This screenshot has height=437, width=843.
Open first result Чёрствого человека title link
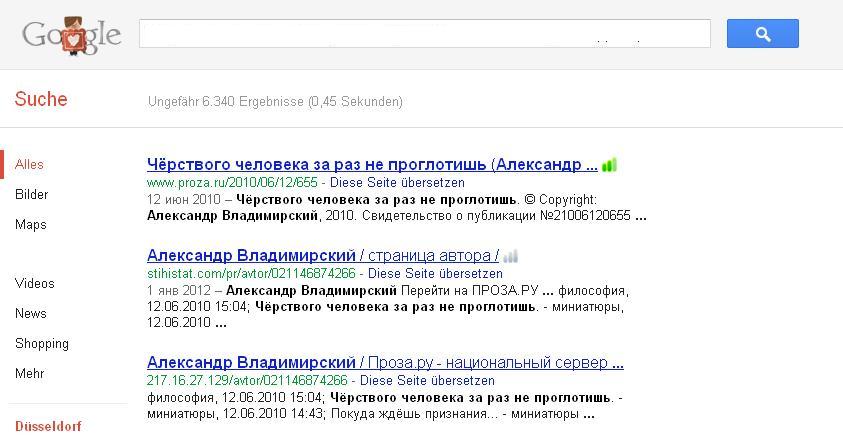(x=371, y=164)
